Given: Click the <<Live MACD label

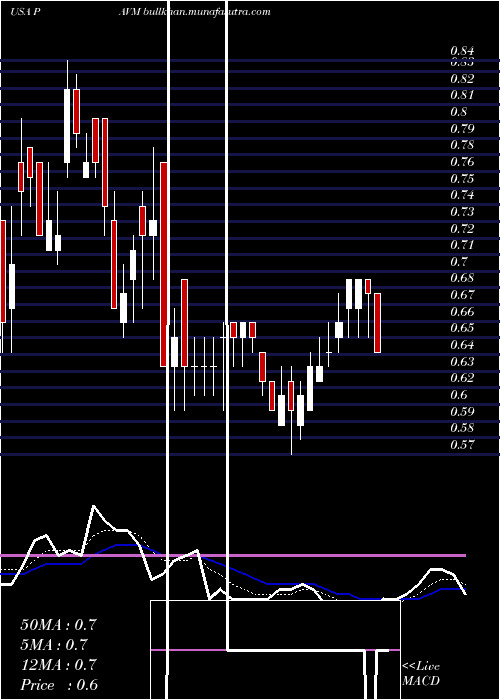Looking at the screenshot, I should 421,673.
